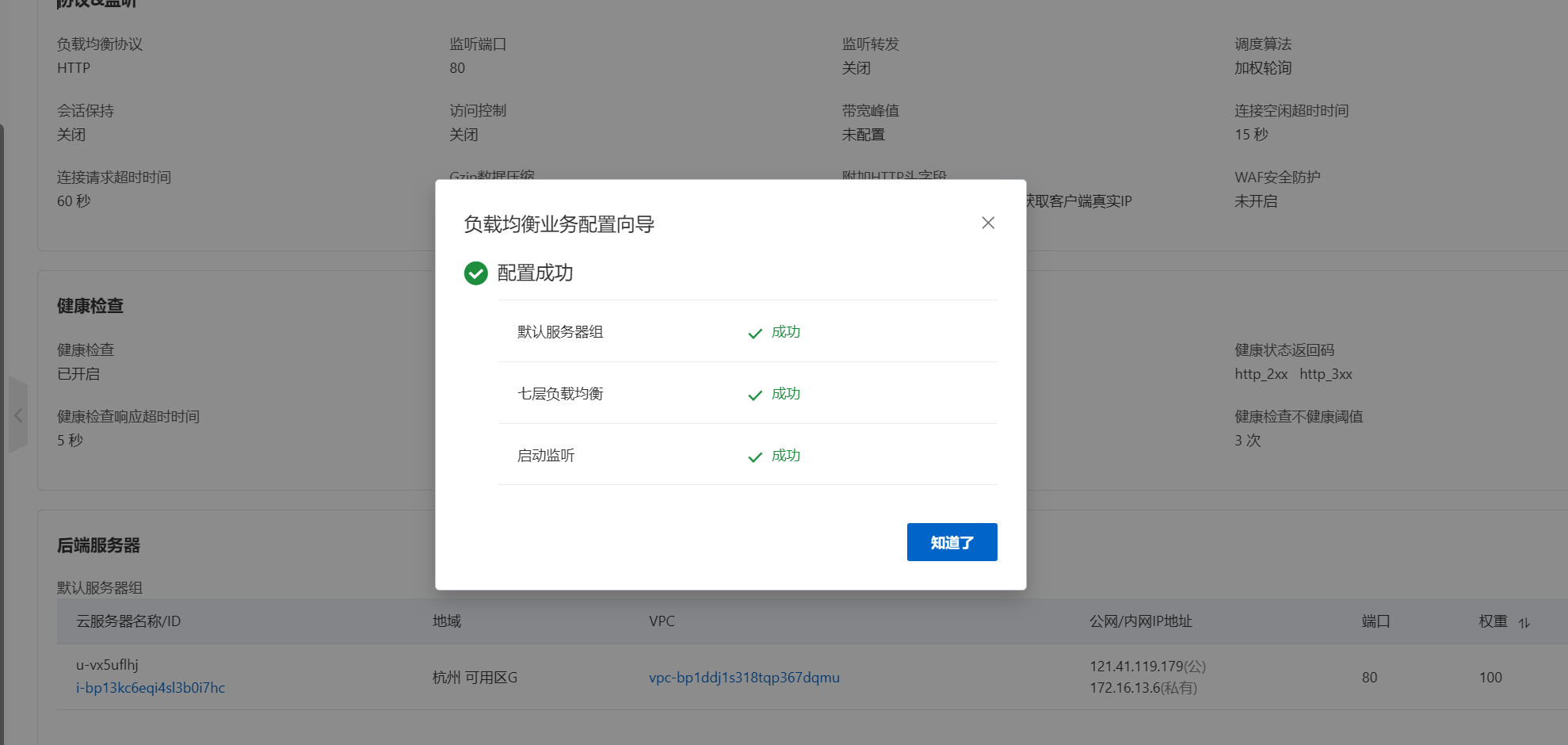Click the 已开启 health check status

tap(78, 374)
